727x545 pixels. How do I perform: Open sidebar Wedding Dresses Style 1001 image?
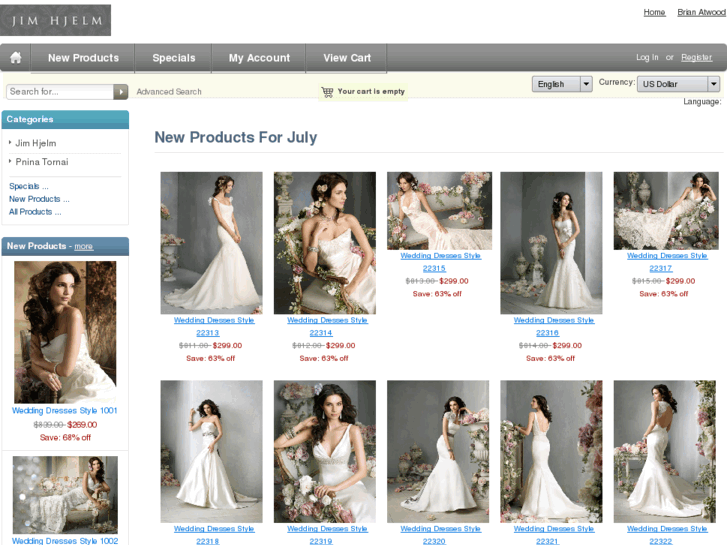(x=65, y=332)
